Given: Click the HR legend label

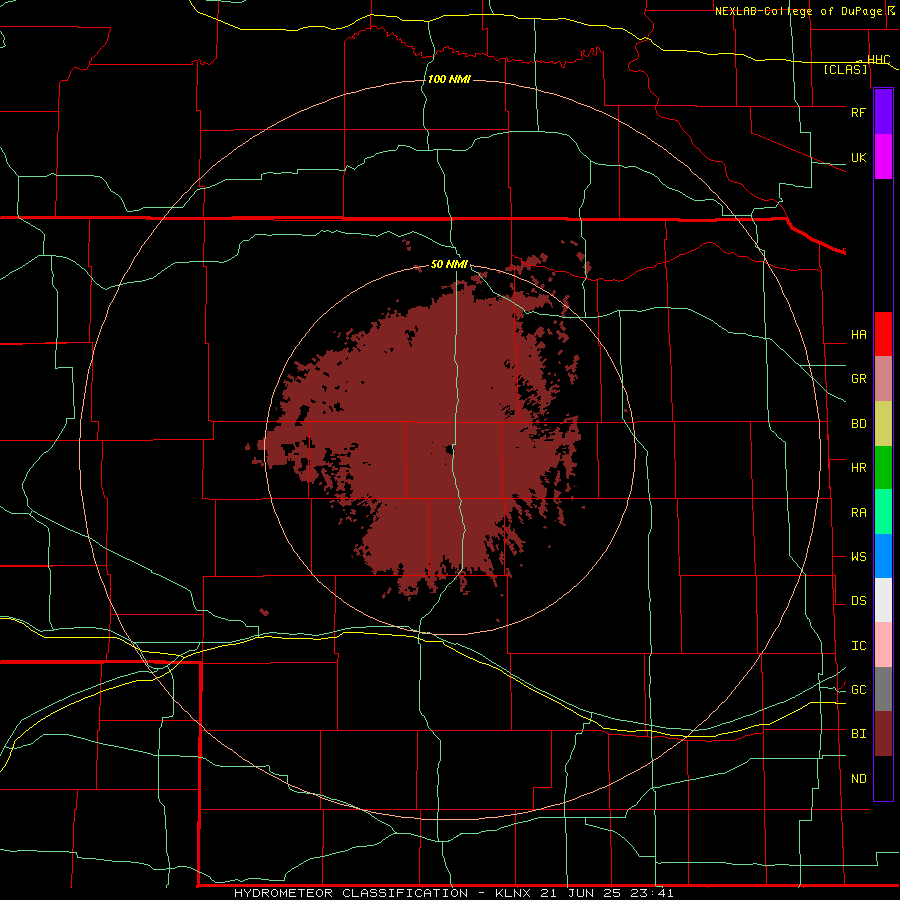Looking at the screenshot, I should [858, 468].
